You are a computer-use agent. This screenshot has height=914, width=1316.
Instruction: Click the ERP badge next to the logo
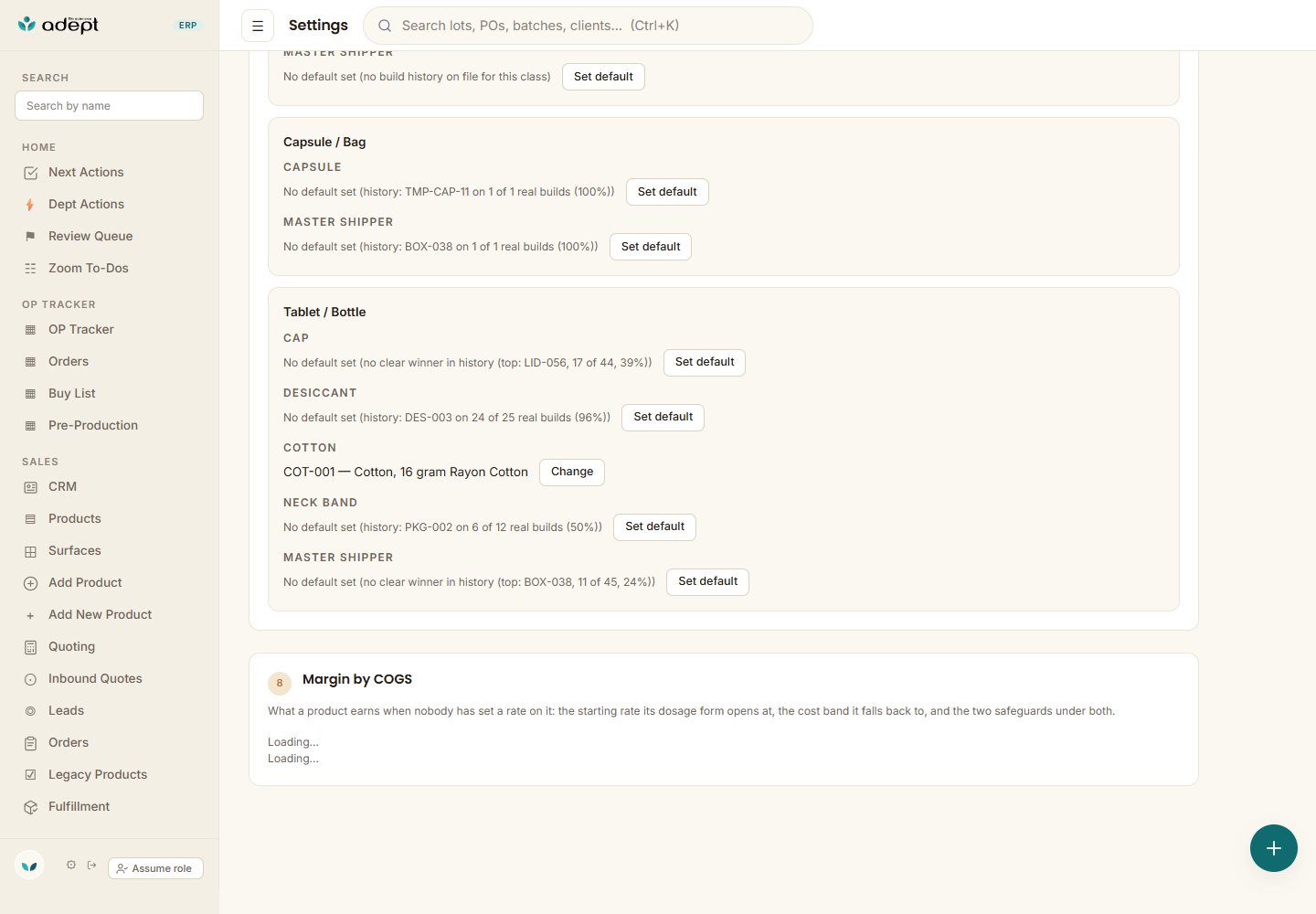188,26
